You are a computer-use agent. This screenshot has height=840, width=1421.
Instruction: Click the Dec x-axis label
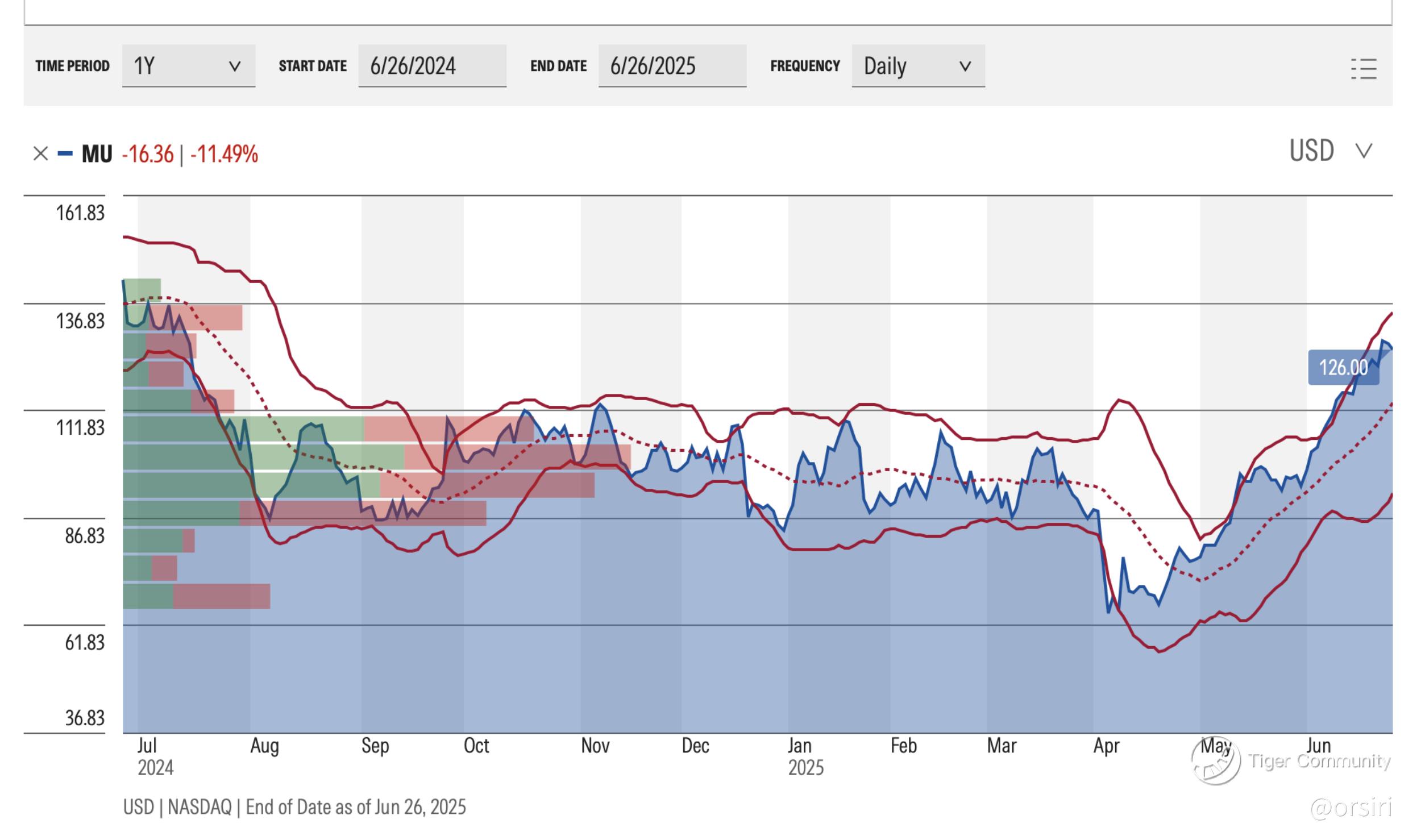click(695, 746)
